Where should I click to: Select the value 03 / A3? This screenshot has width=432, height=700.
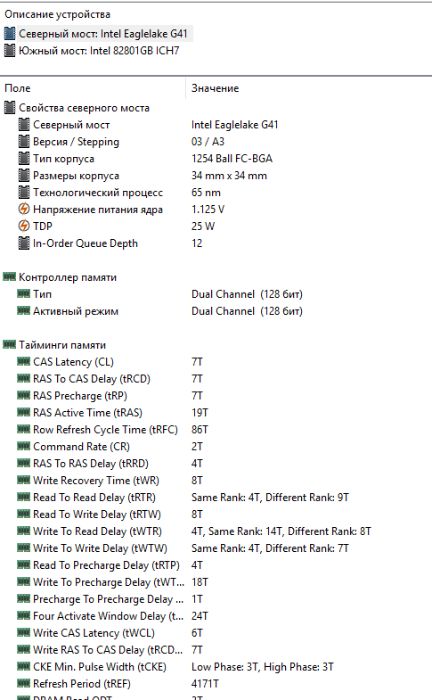208,142
